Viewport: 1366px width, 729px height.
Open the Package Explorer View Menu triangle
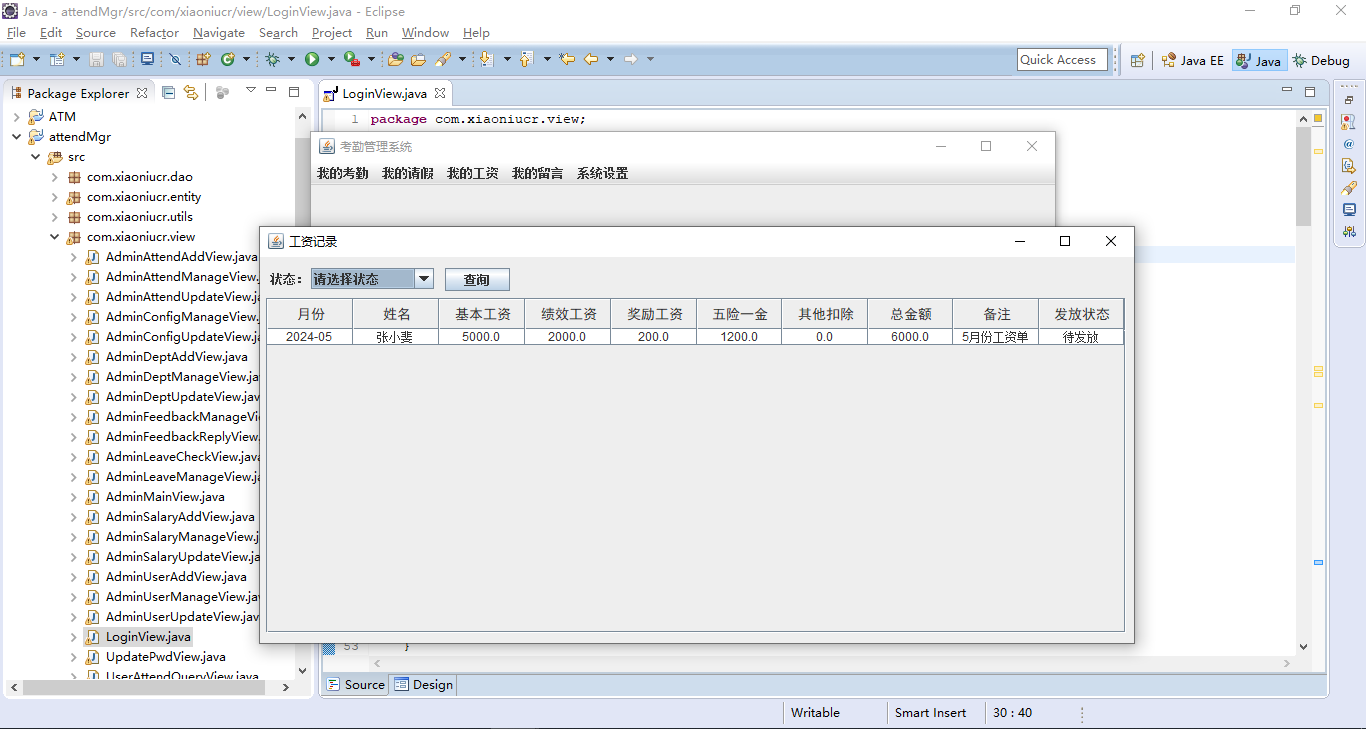click(251, 91)
